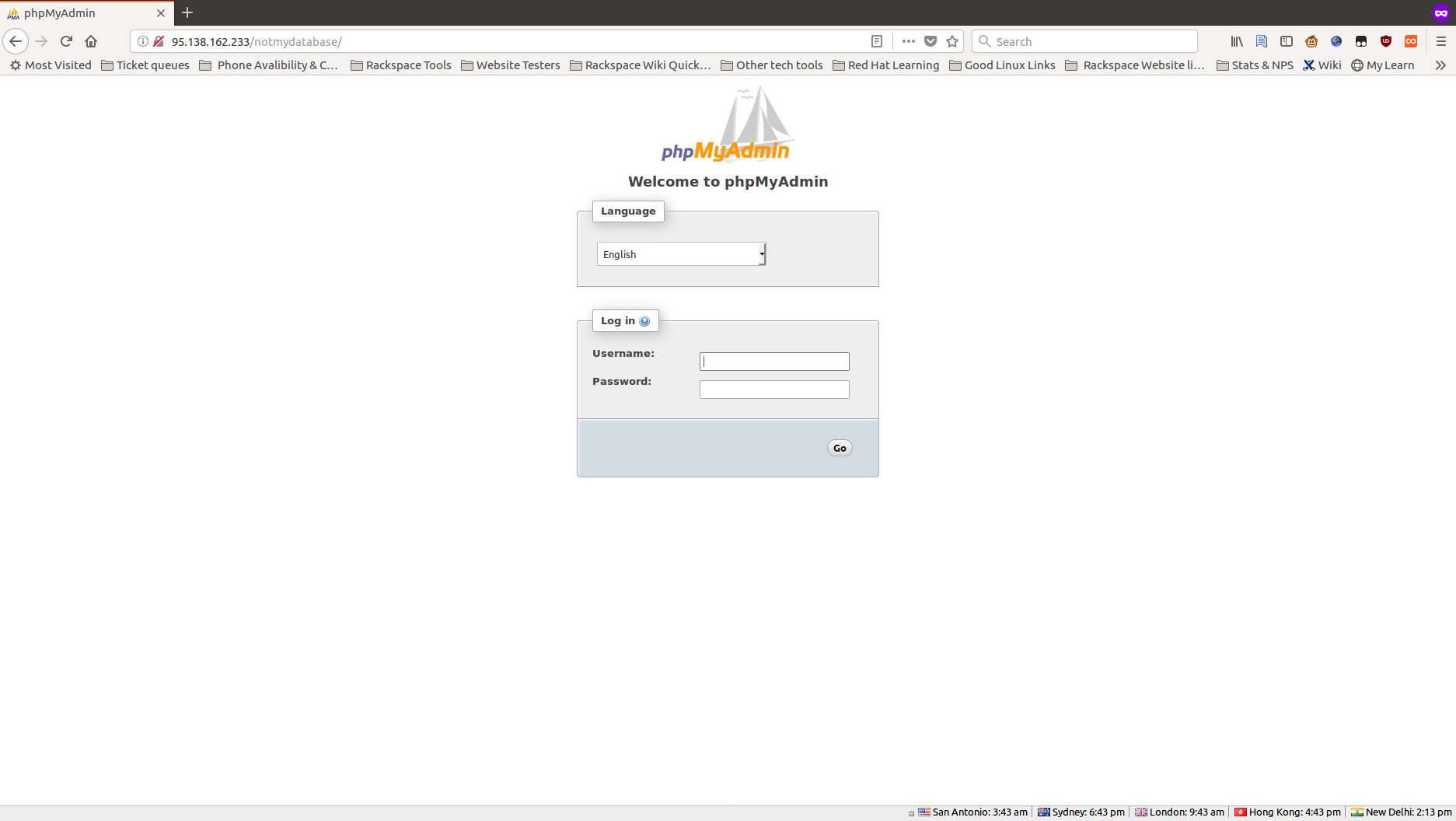Open the Most Visited bookmarks menu
The image size is (1456, 821).
coord(50,65)
